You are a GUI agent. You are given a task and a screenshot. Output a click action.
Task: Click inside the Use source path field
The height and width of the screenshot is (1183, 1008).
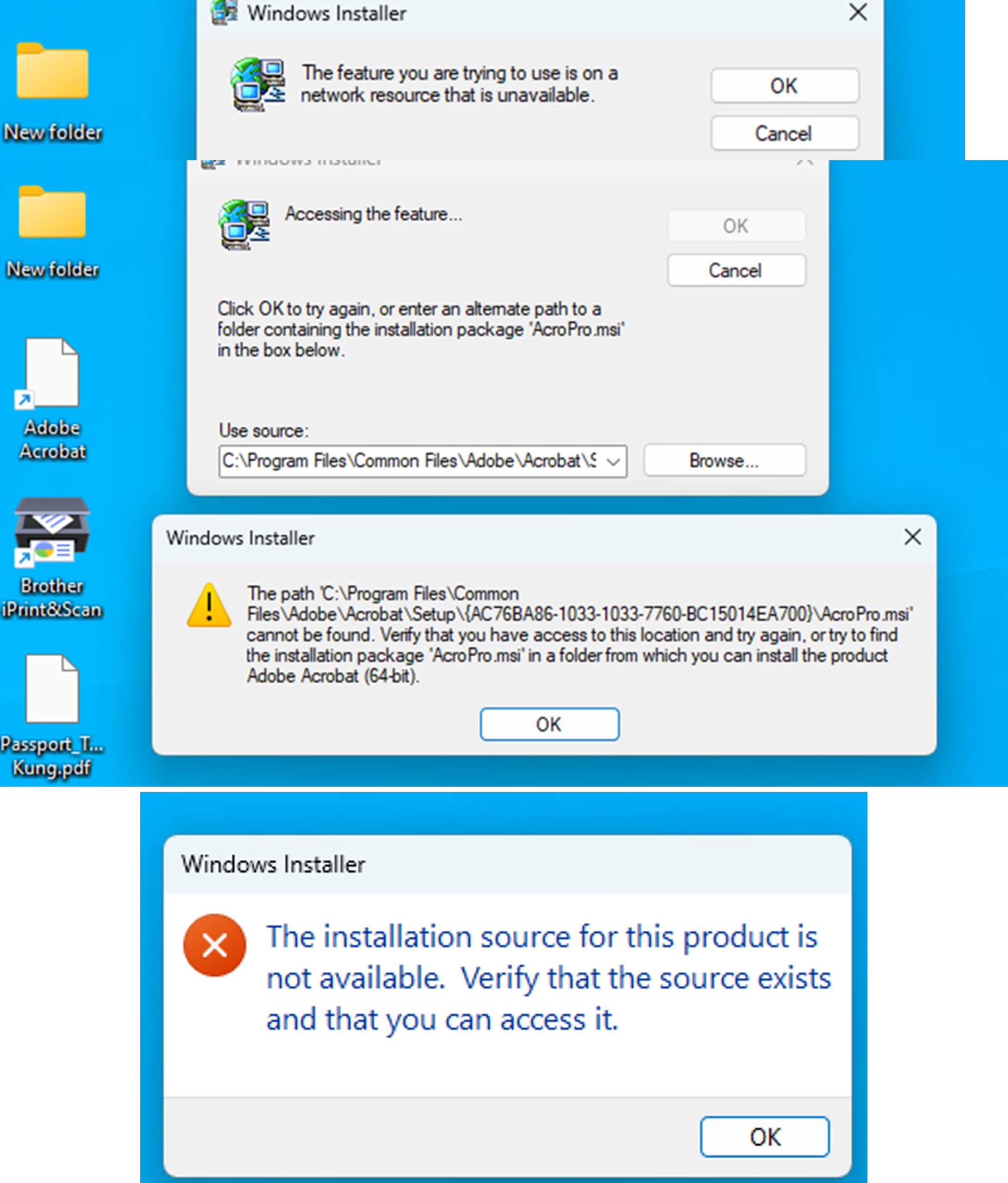coord(410,461)
